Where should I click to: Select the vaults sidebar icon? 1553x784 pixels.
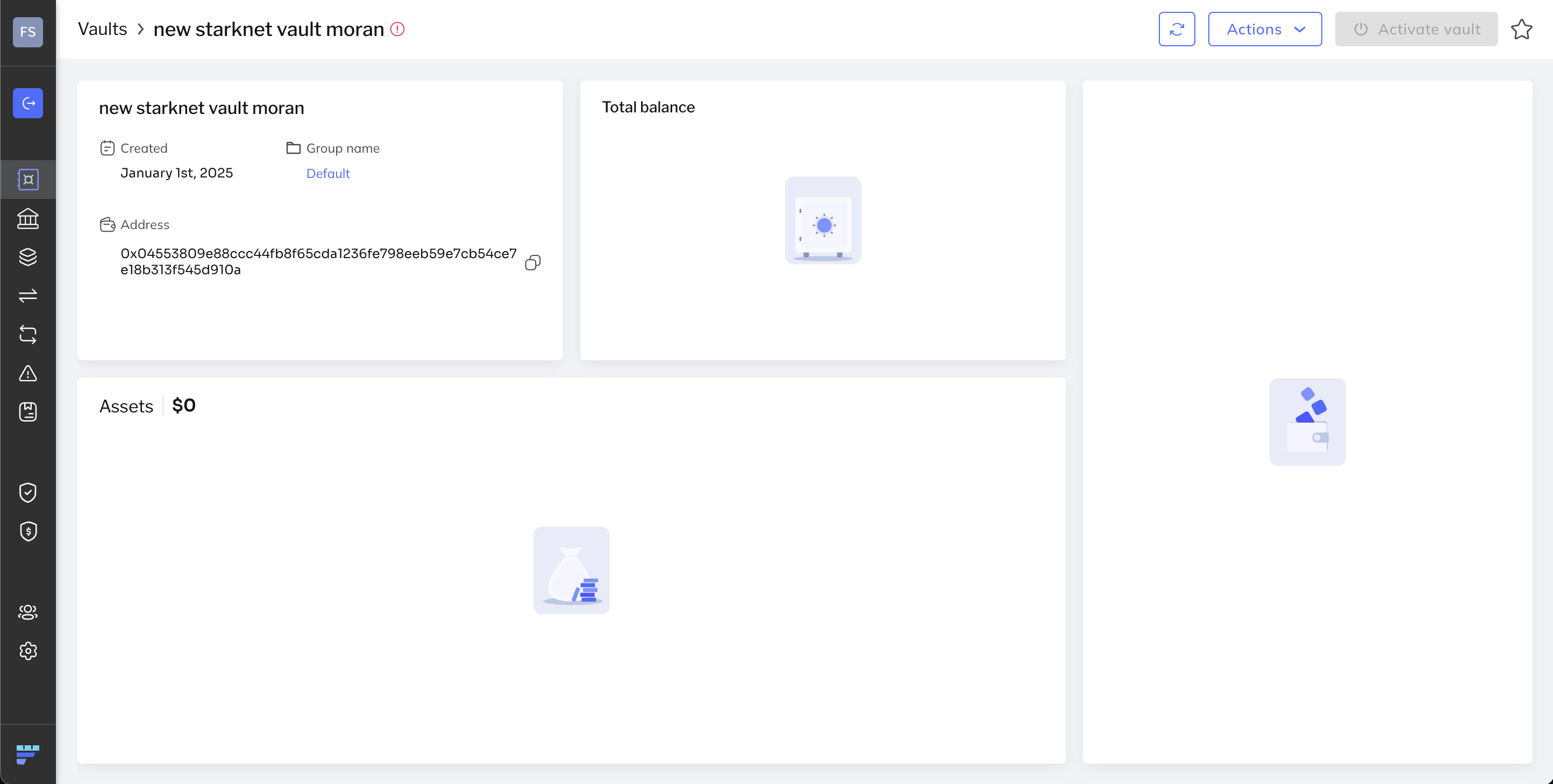pyautogui.click(x=28, y=180)
